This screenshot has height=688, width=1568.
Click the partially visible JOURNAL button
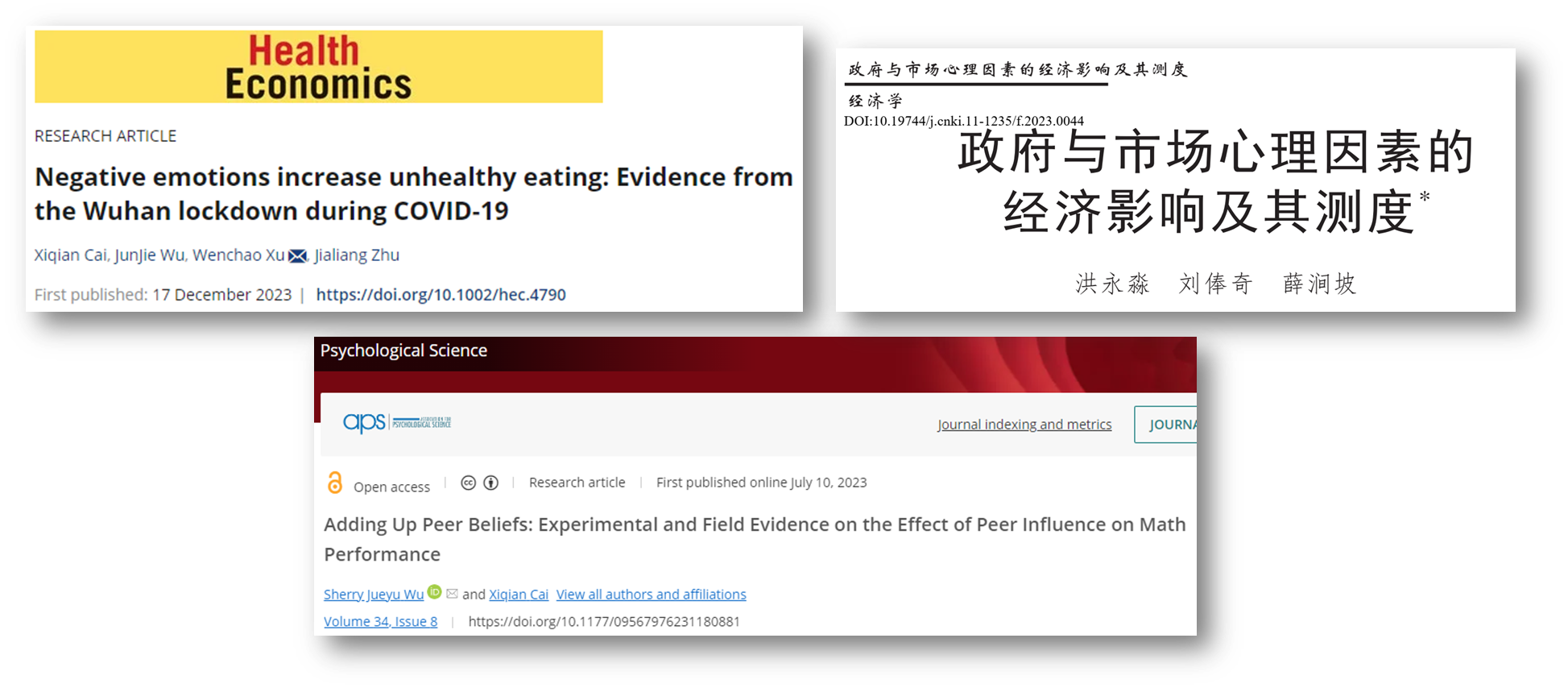point(1166,425)
